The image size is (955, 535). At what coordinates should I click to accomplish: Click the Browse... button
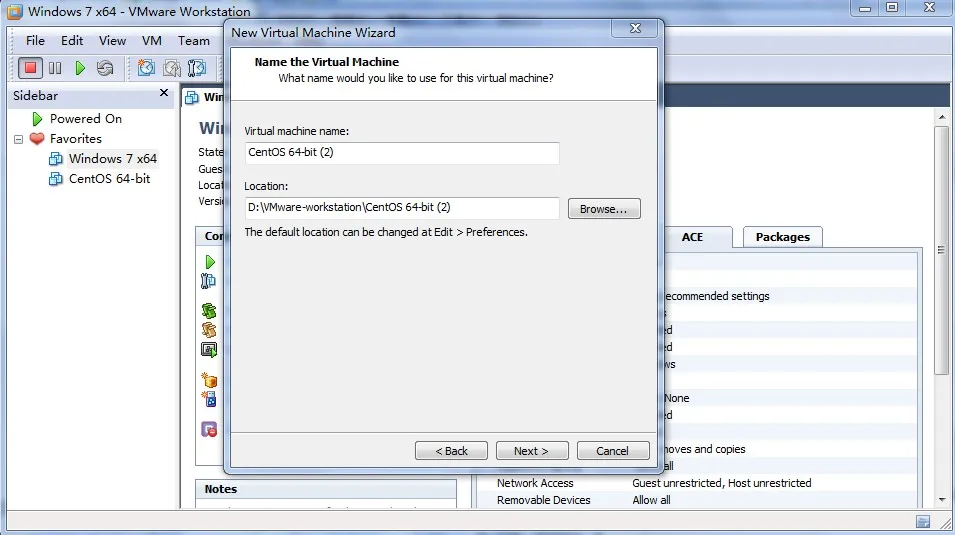click(x=604, y=208)
